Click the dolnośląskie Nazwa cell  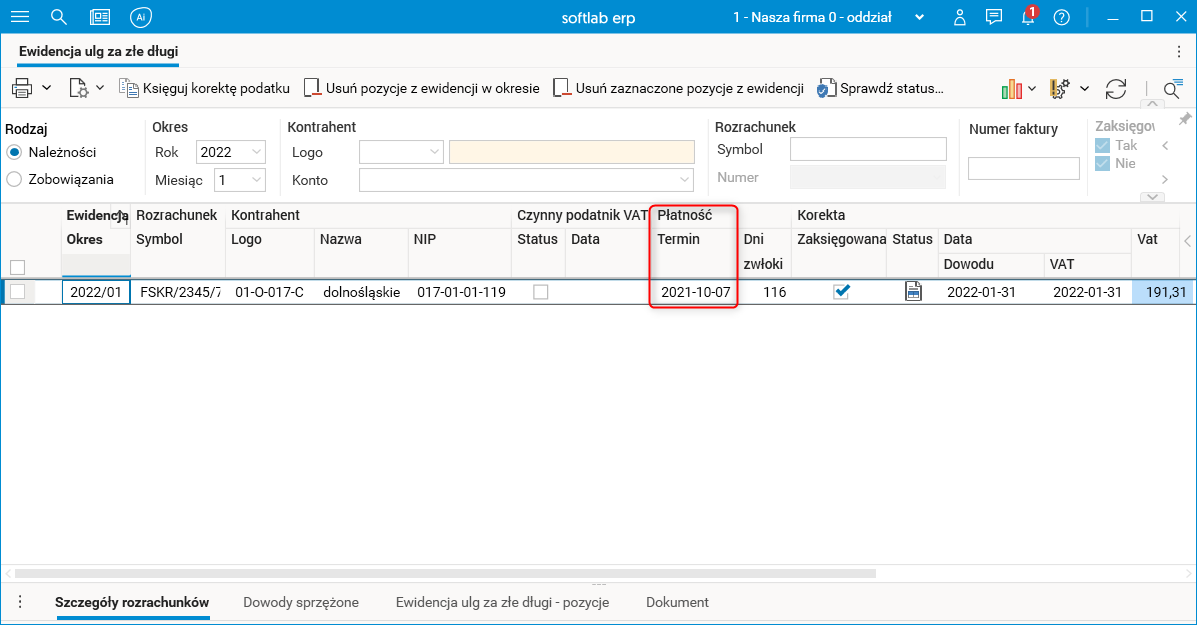362,292
